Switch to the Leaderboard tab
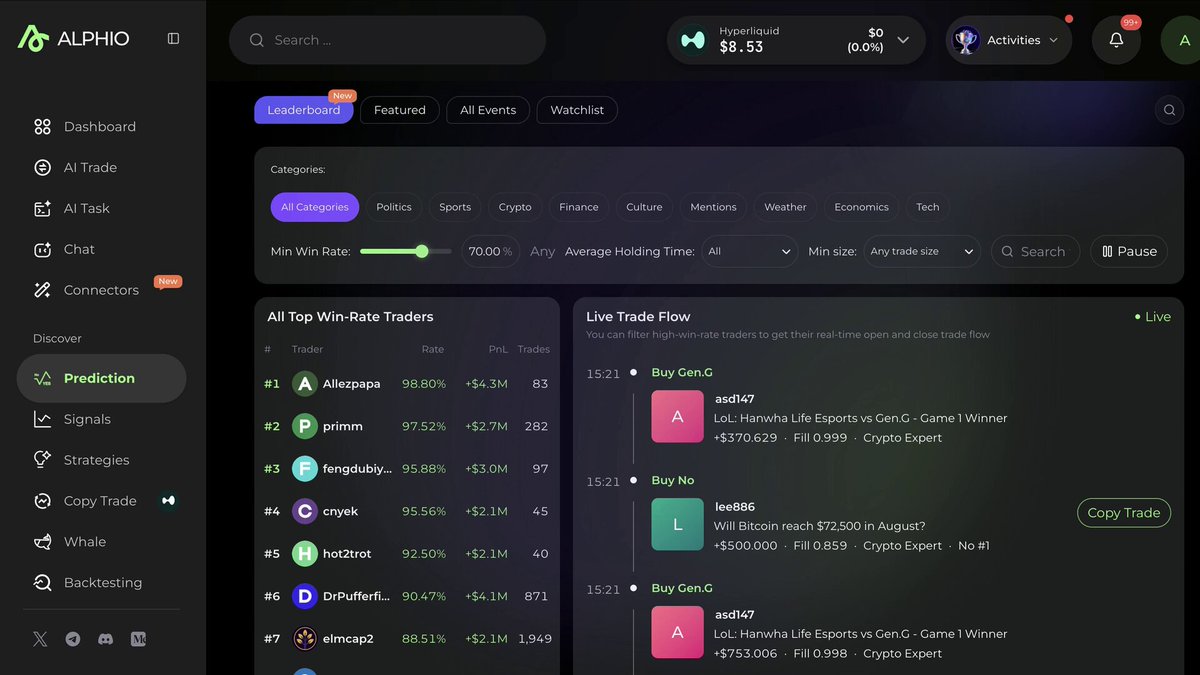1200x675 pixels. tap(304, 110)
